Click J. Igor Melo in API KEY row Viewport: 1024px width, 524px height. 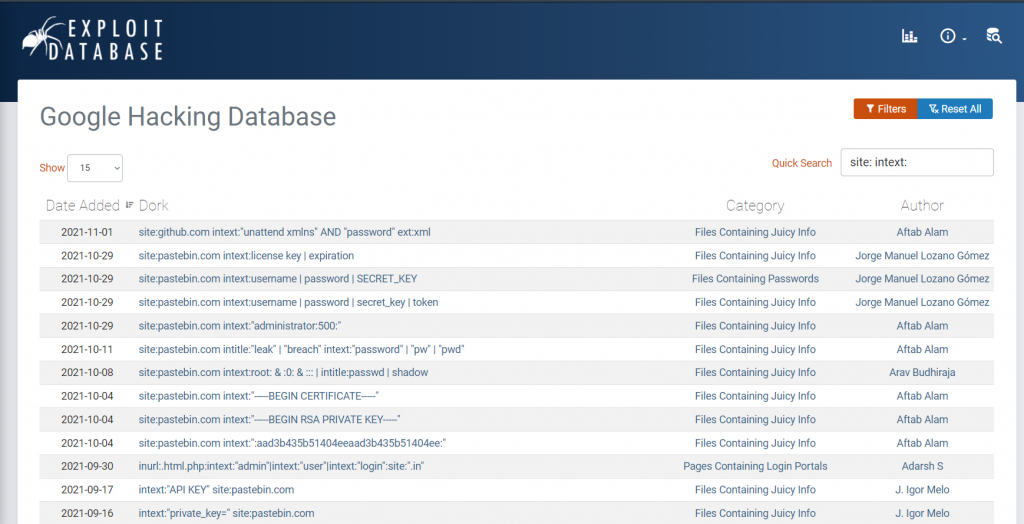[922, 489]
